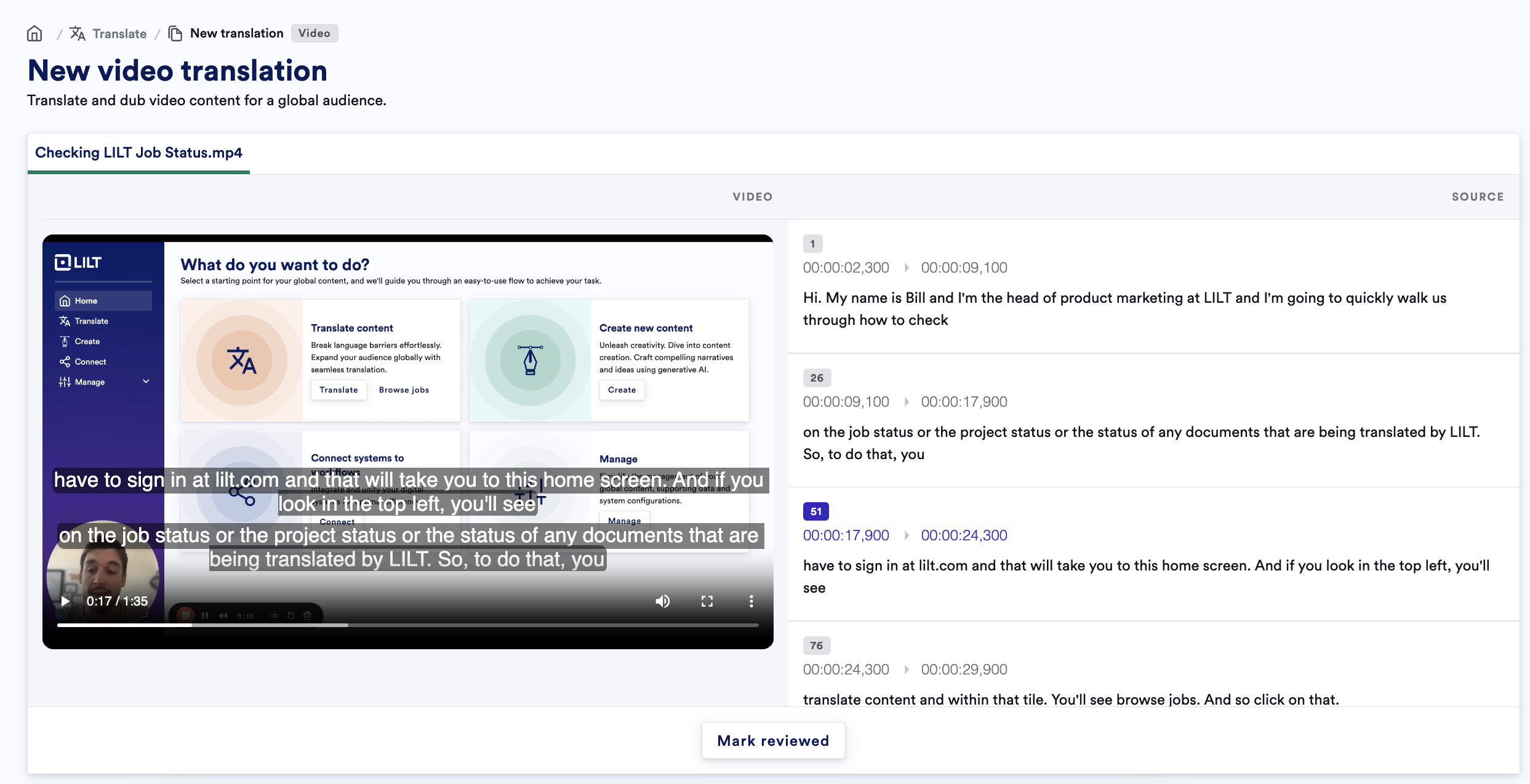The width and height of the screenshot is (1530, 784).
Task: Click the translate icon in breadcrumb
Action: [78, 33]
